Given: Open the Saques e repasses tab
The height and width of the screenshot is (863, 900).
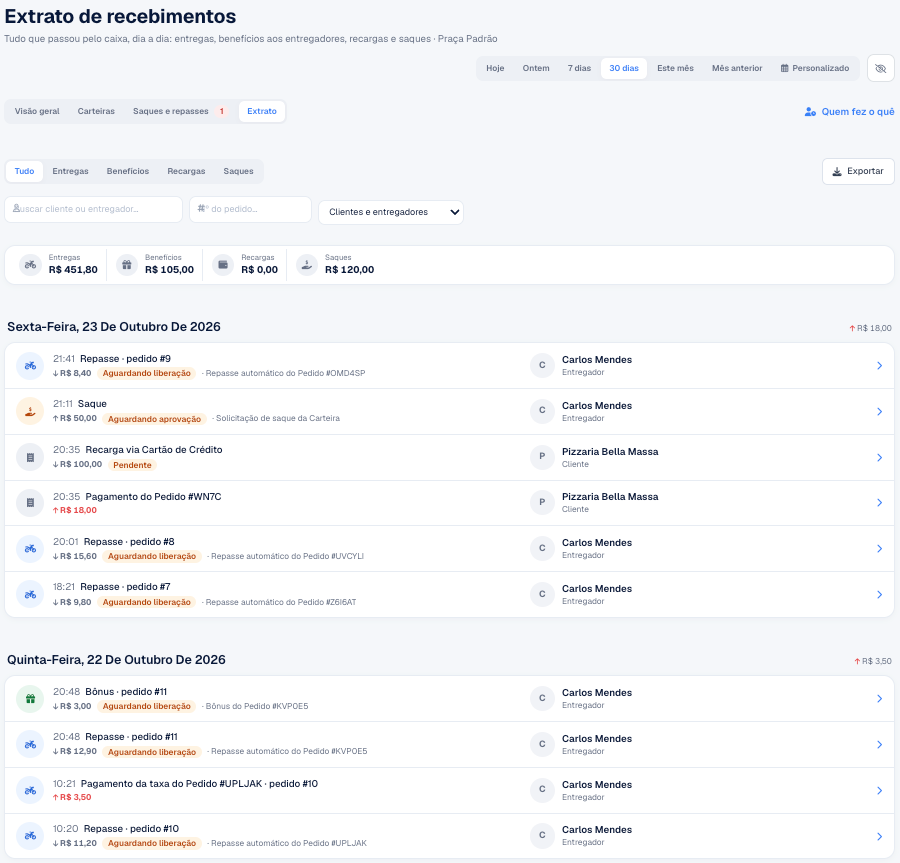Looking at the screenshot, I should point(180,111).
